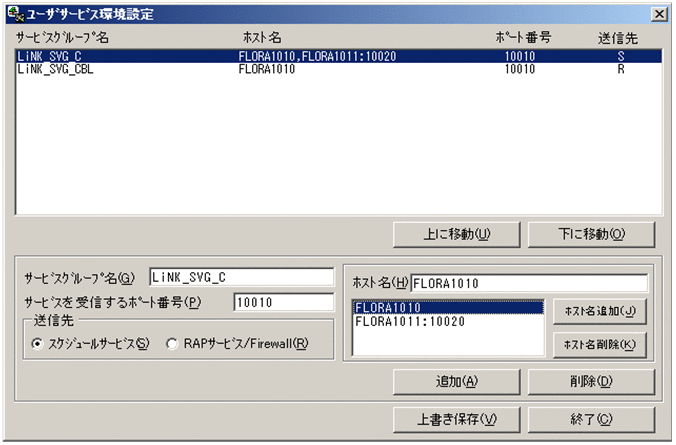Focus the port number field showing 10010
This screenshot has height=445, width=676.
pyautogui.click(x=284, y=302)
